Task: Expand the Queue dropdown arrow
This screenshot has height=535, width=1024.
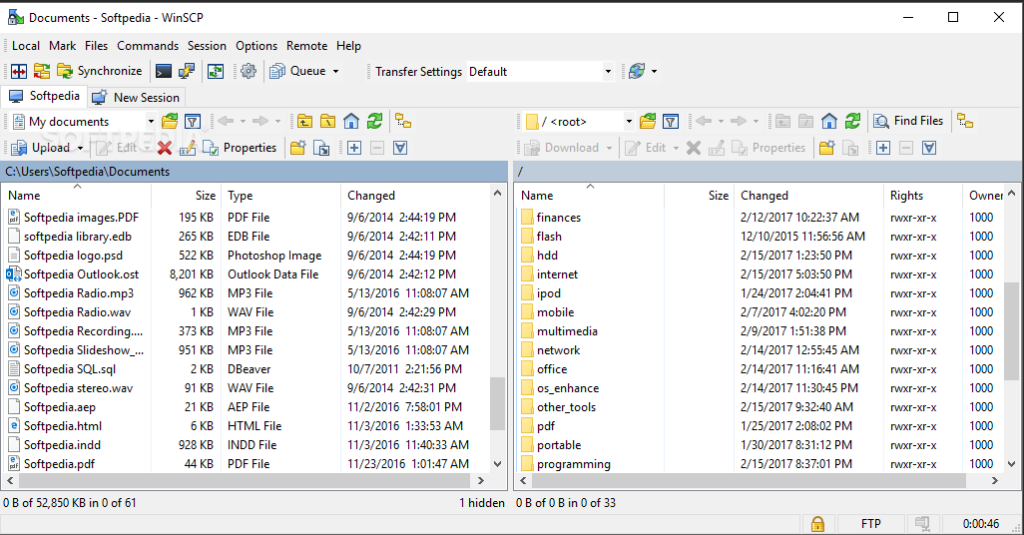Action: click(336, 71)
